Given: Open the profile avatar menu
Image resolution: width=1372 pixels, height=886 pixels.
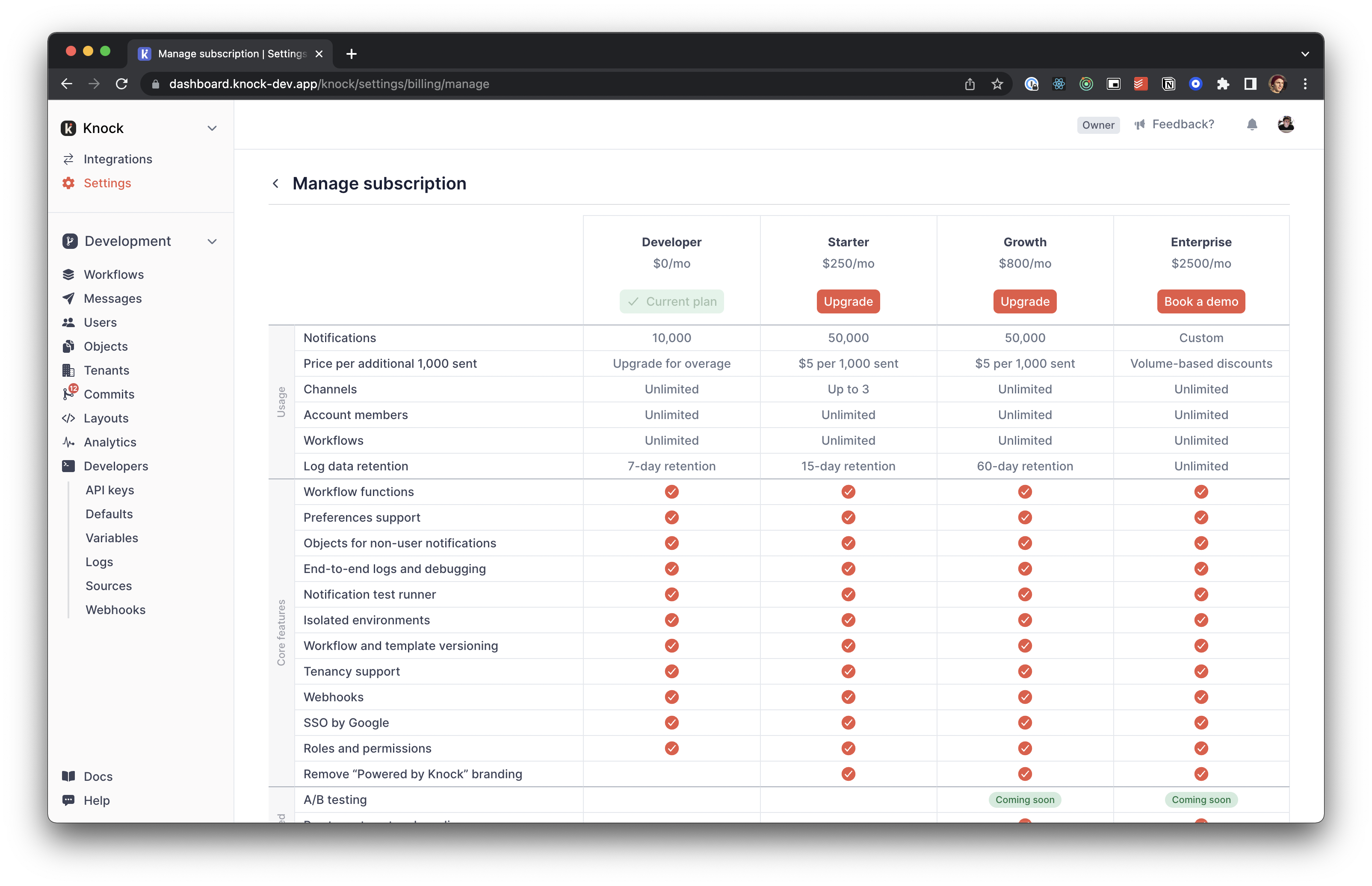Looking at the screenshot, I should [x=1286, y=124].
